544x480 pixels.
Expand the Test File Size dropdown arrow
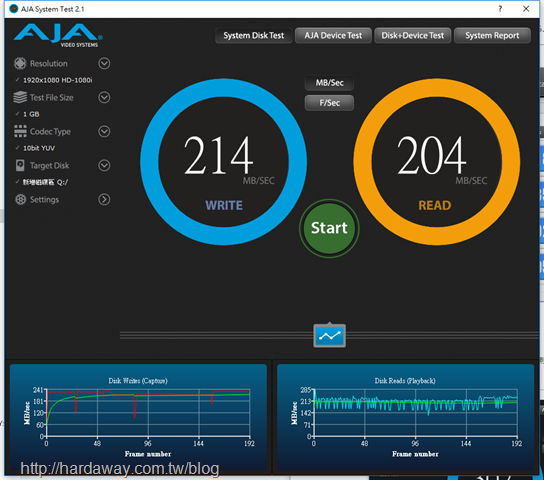pyautogui.click(x=104, y=97)
